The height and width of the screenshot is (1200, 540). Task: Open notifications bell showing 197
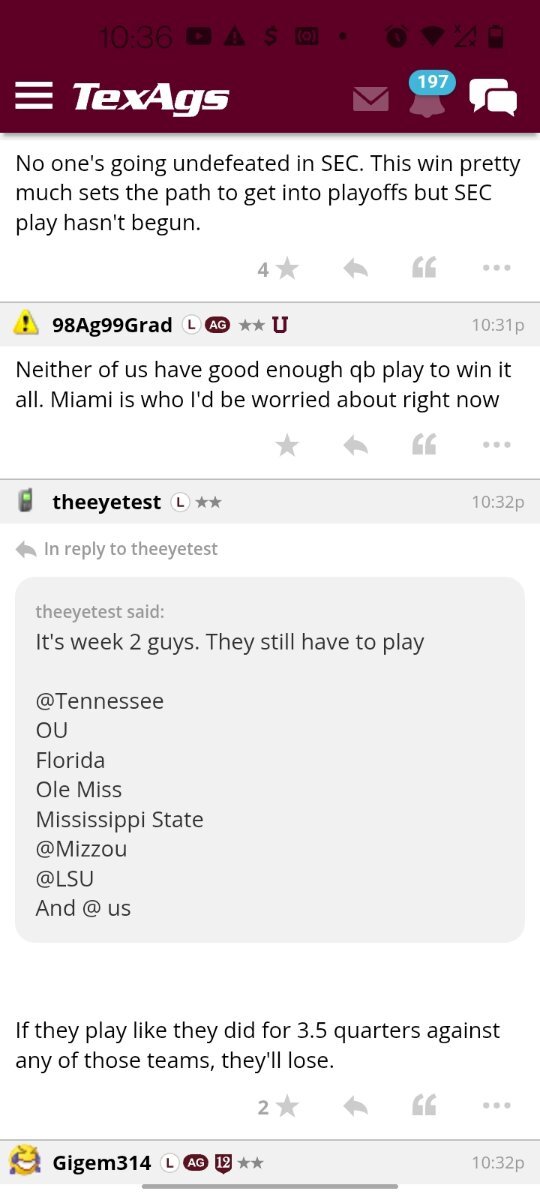point(428,96)
